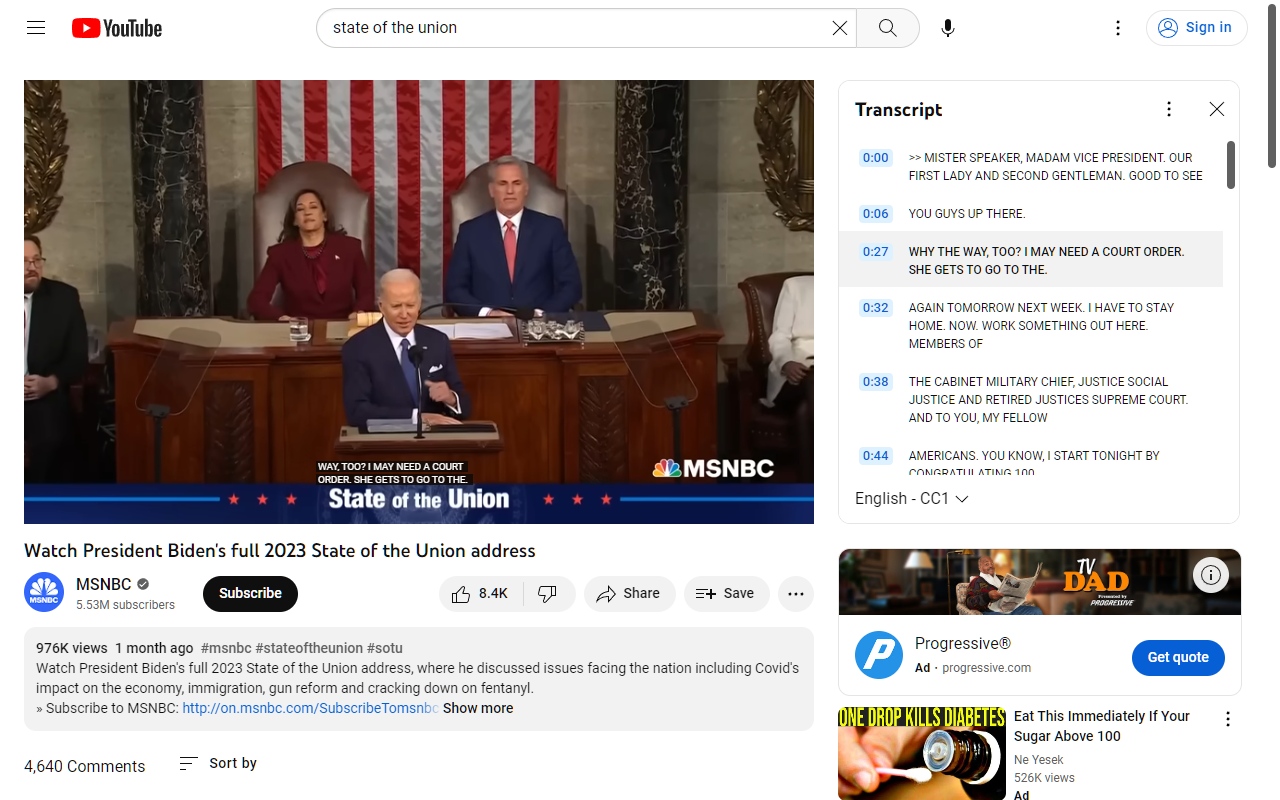The image size is (1280, 800).
Task: Open the hamburger guide menu
Action: point(36,28)
